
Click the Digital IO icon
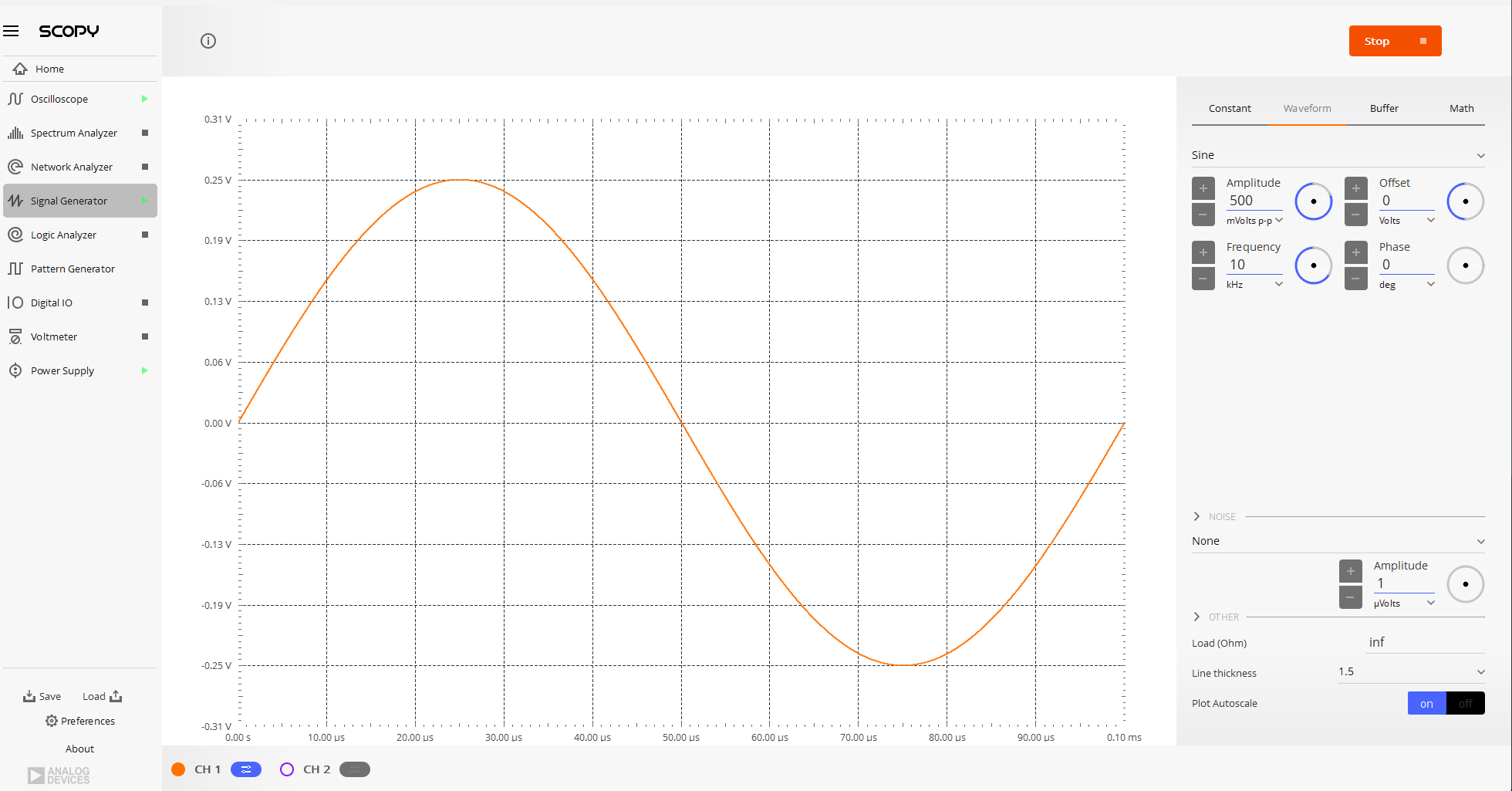[15, 303]
